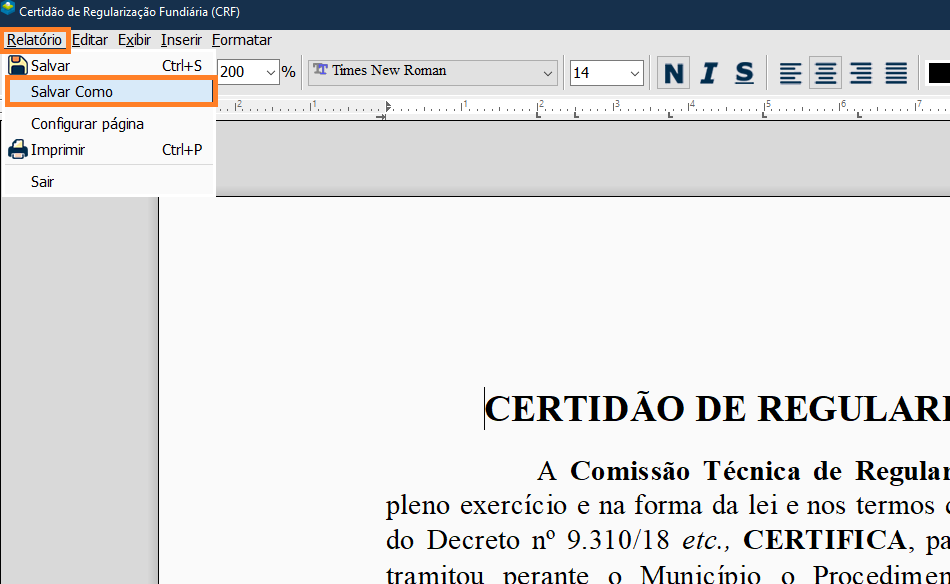Align text to the right
950x584 pixels.
pos(860,73)
